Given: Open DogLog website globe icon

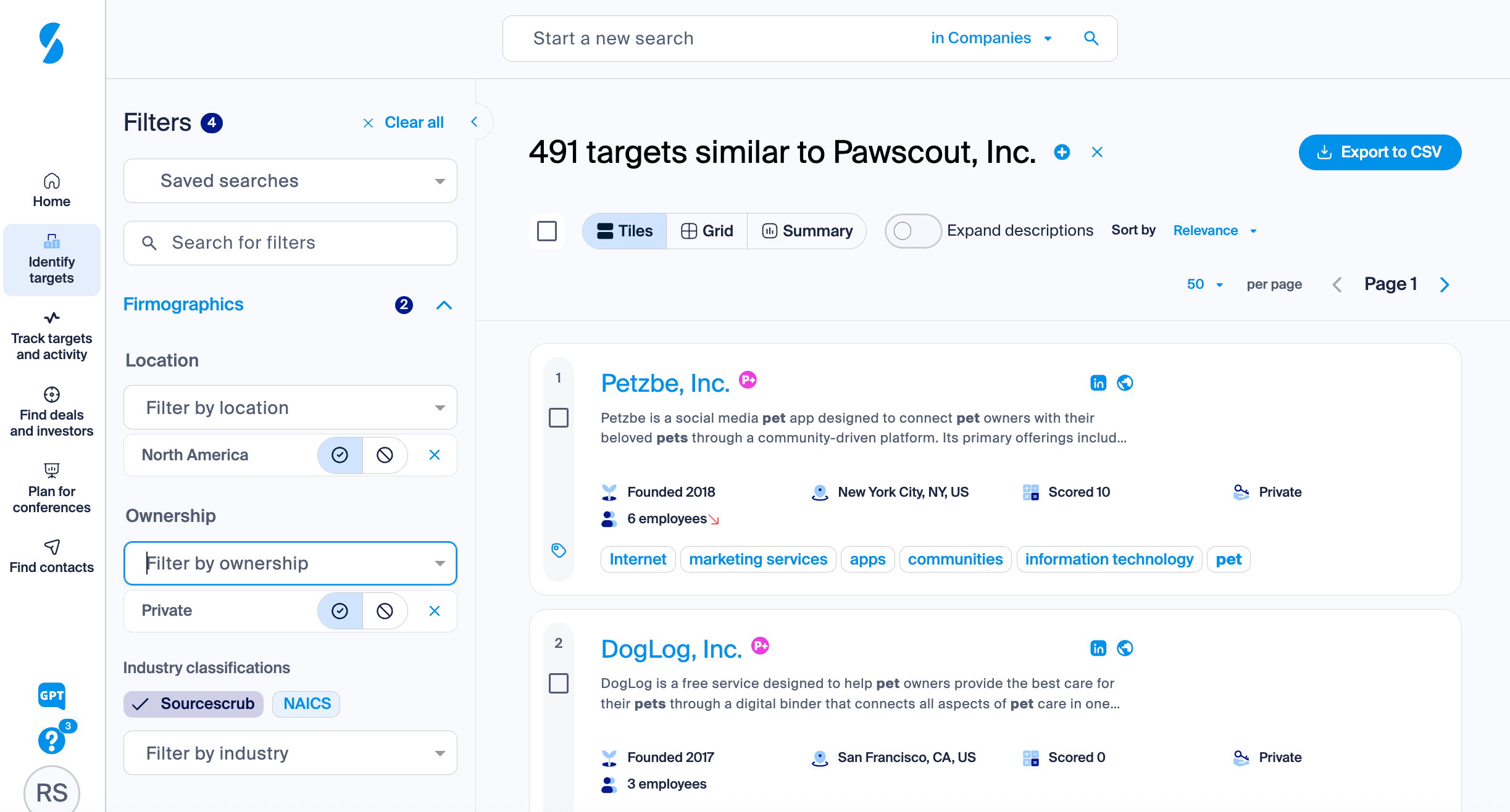Looking at the screenshot, I should (1125, 648).
